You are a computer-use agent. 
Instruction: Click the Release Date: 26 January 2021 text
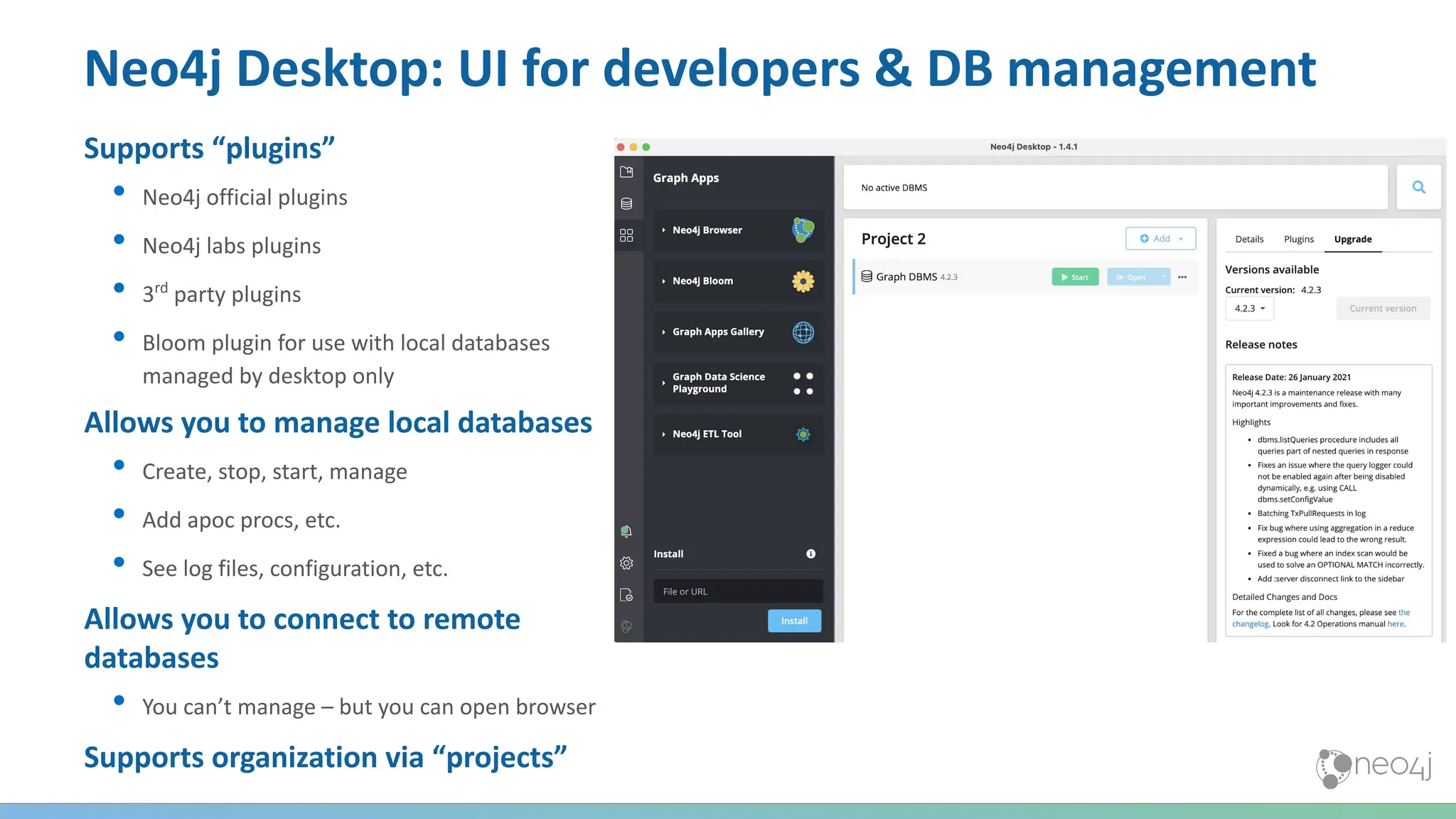click(x=1291, y=378)
